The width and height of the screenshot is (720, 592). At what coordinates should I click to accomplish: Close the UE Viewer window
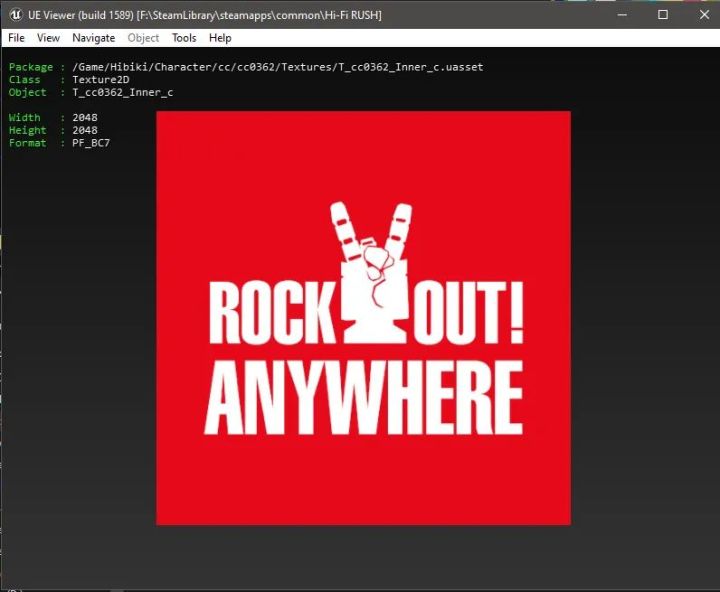[704, 15]
